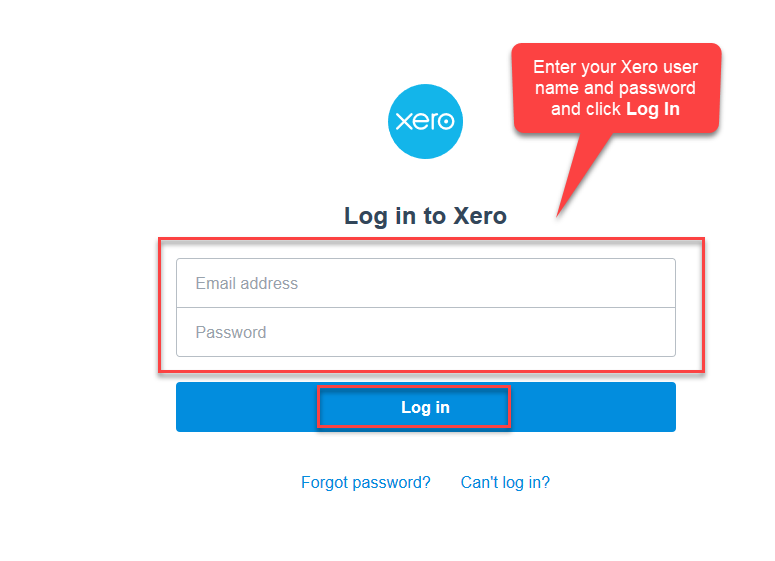775x561 pixels.
Task: Click in the Email address field
Action: [x=425, y=283]
